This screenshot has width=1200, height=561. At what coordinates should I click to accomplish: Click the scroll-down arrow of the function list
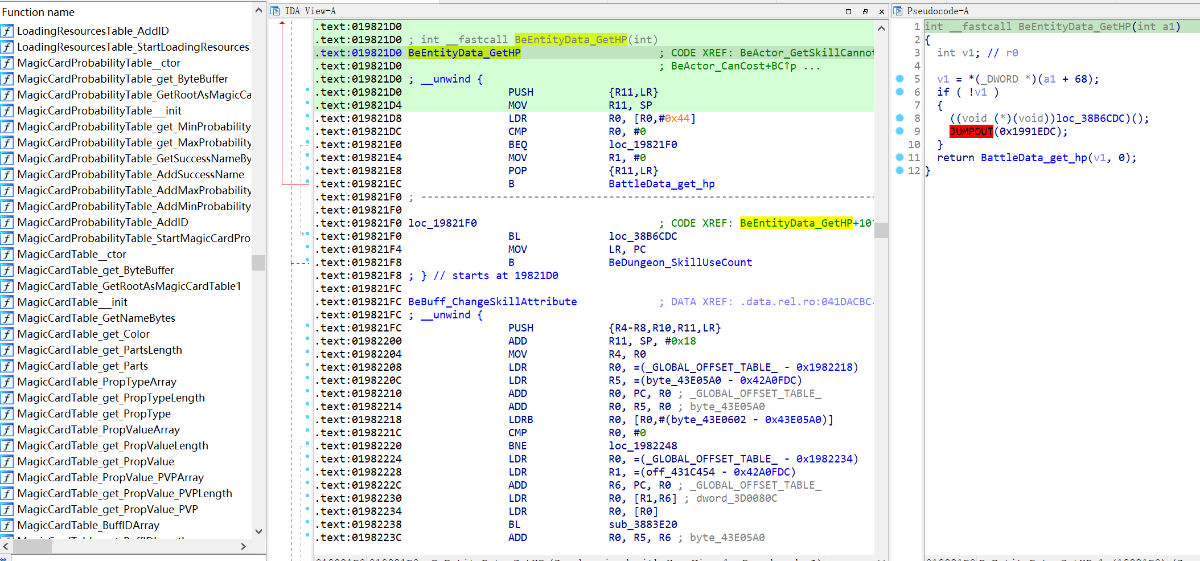259,531
